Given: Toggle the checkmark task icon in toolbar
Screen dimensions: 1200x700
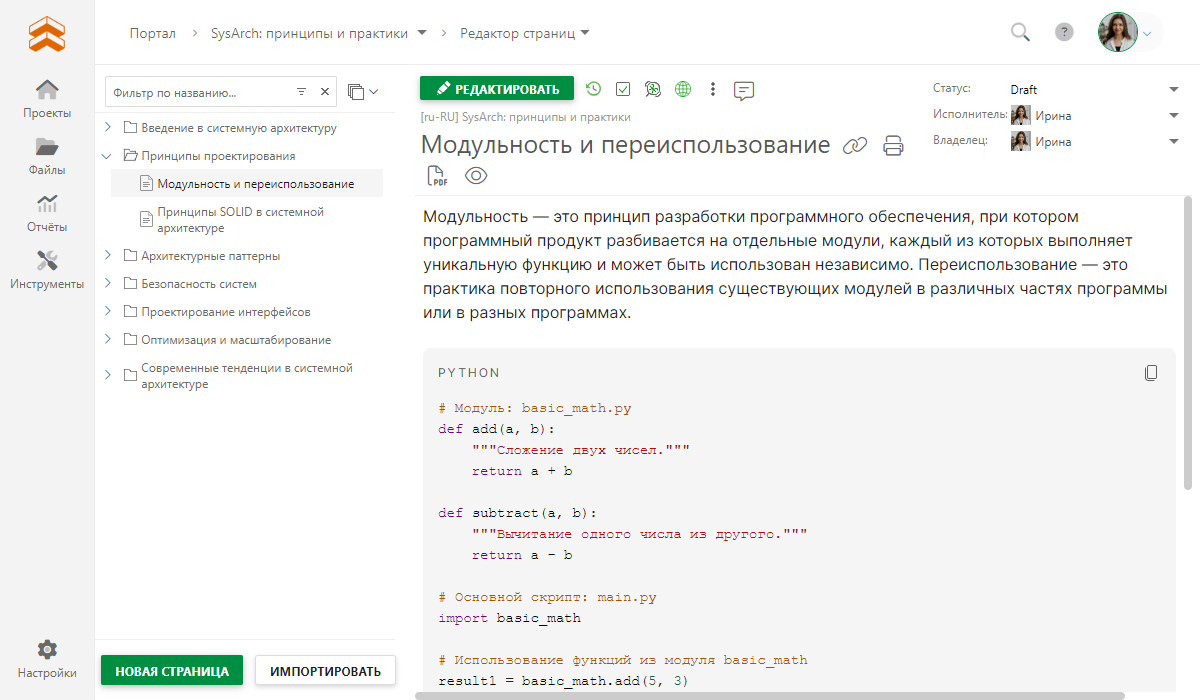Looking at the screenshot, I should click(623, 89).
